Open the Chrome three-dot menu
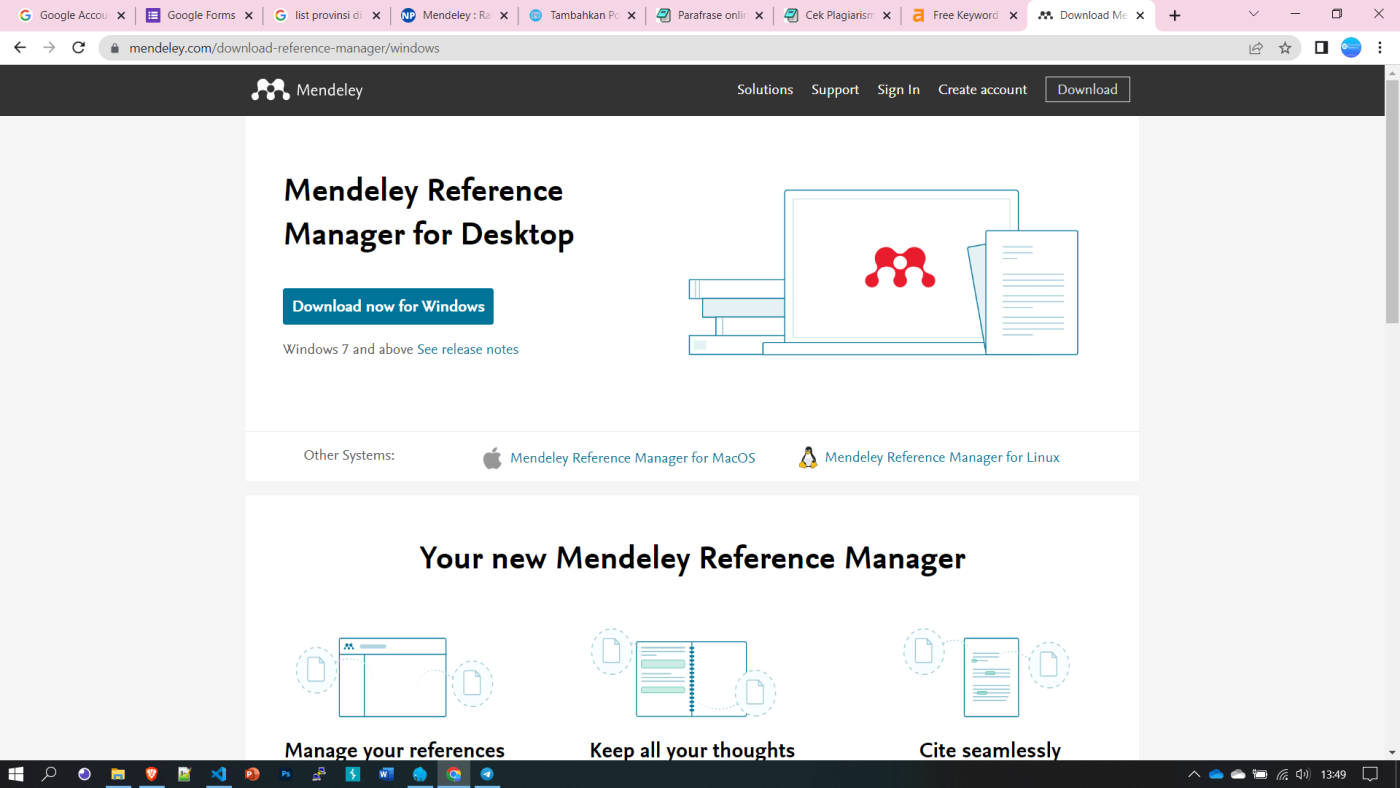This screenshot has height=788, width=1400. pyautogui.click(x=1381, y=48)
